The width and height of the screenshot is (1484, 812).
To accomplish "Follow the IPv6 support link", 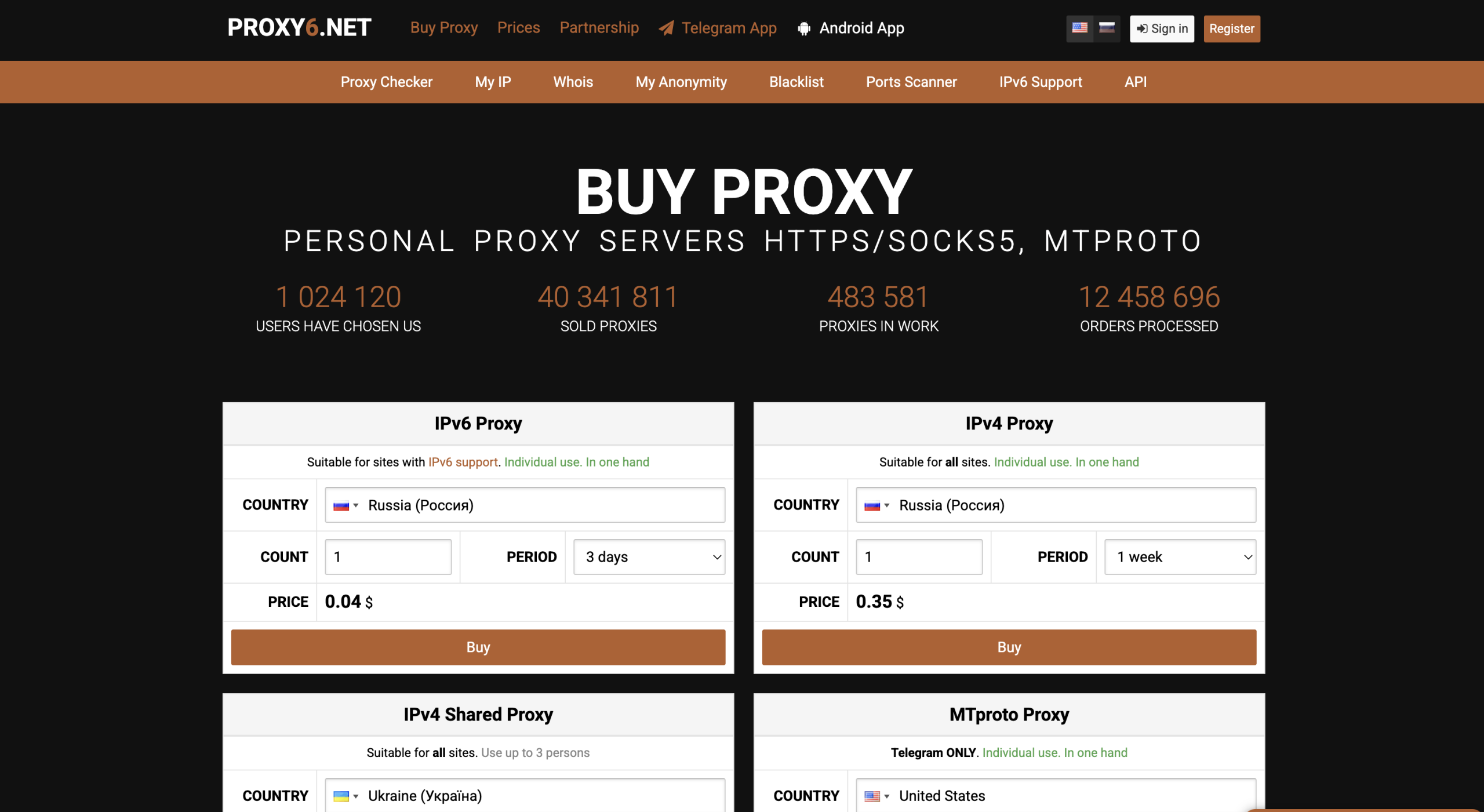I will click(463, 462).
